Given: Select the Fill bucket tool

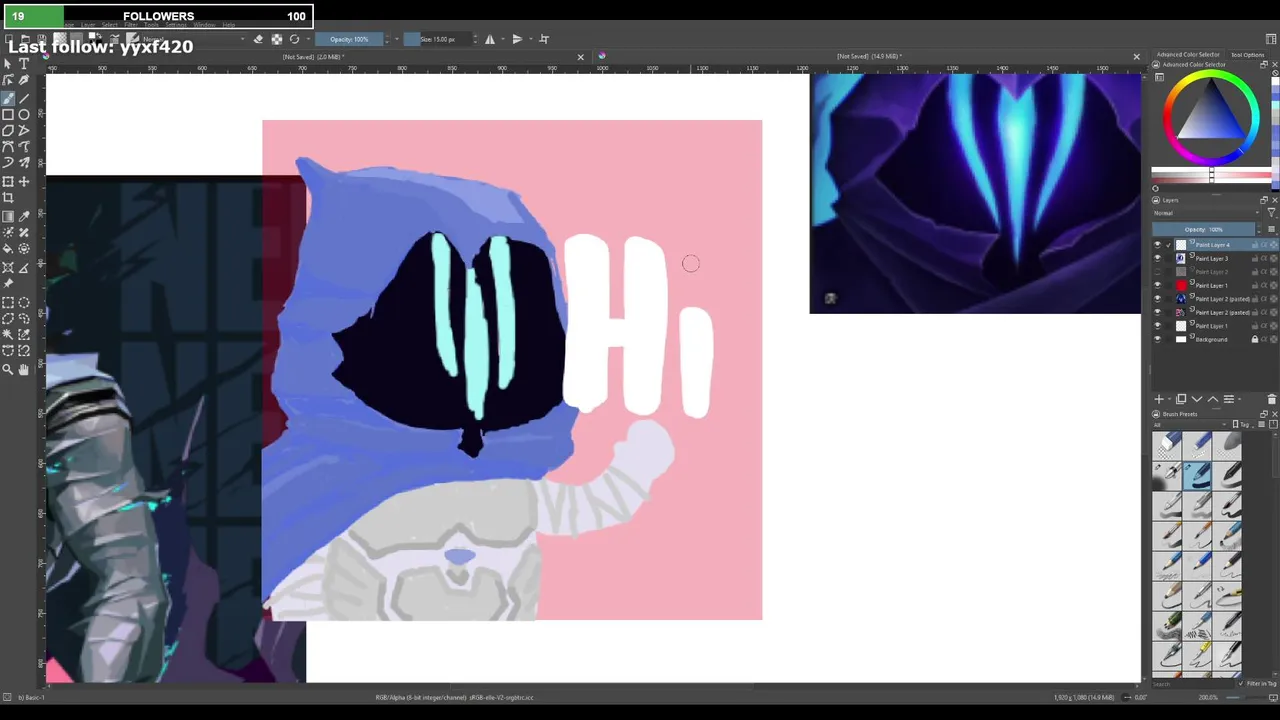Looking at the screenshot, I should (8, 249).
